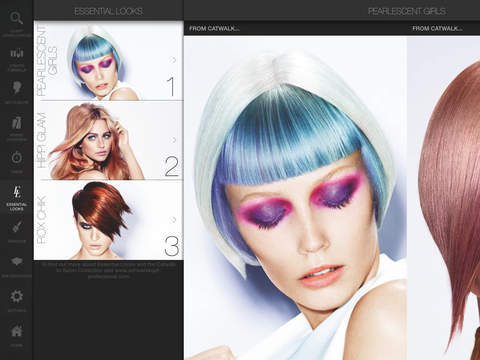The width and height of the screenshot is (480, 360).
Task: Open the large blue-fringe catwalk photo
Action: click(x=295, y=198)
